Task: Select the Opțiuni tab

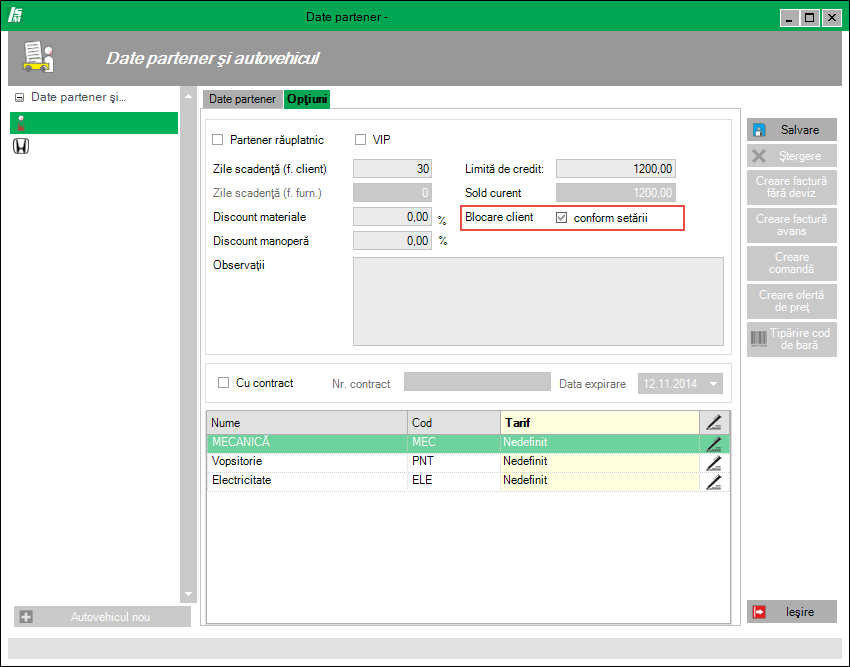Action: pyautogui.click(x=307, y=99)
